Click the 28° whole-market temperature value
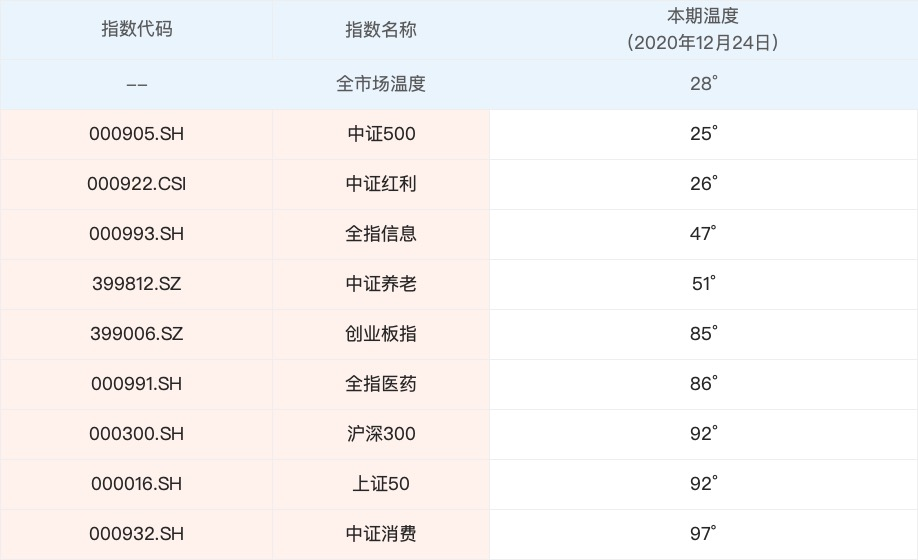Viewport: 918px width, 560px height. (703, 84)
